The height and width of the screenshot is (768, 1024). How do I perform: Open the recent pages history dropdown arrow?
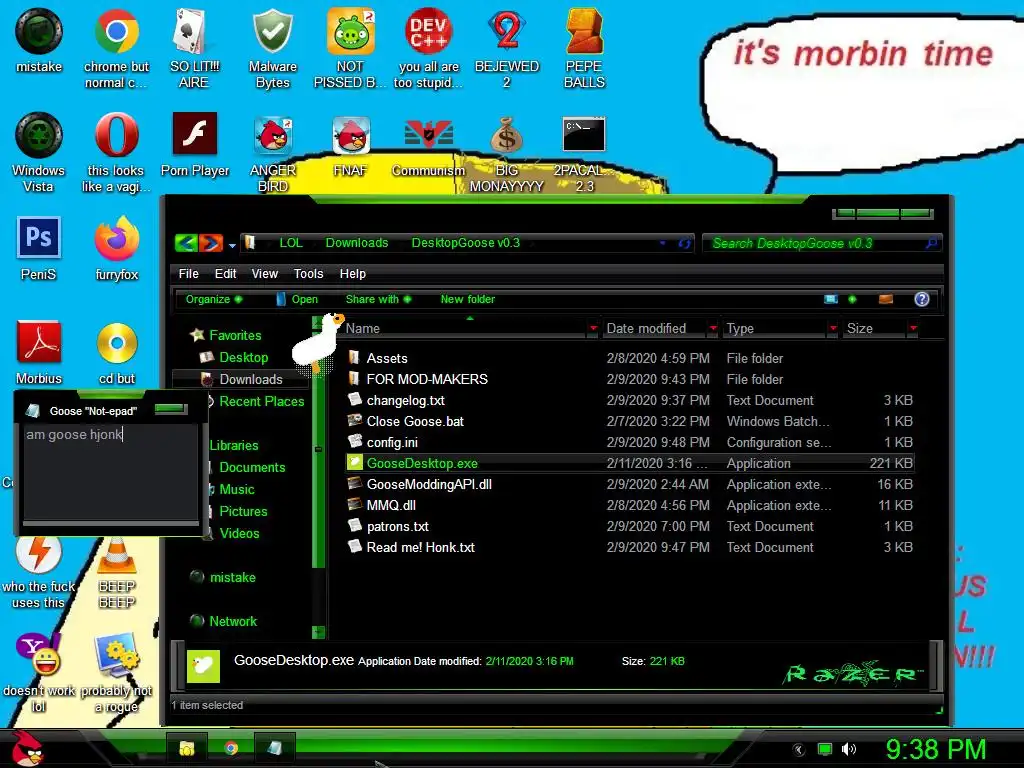(x=232, y=246)
